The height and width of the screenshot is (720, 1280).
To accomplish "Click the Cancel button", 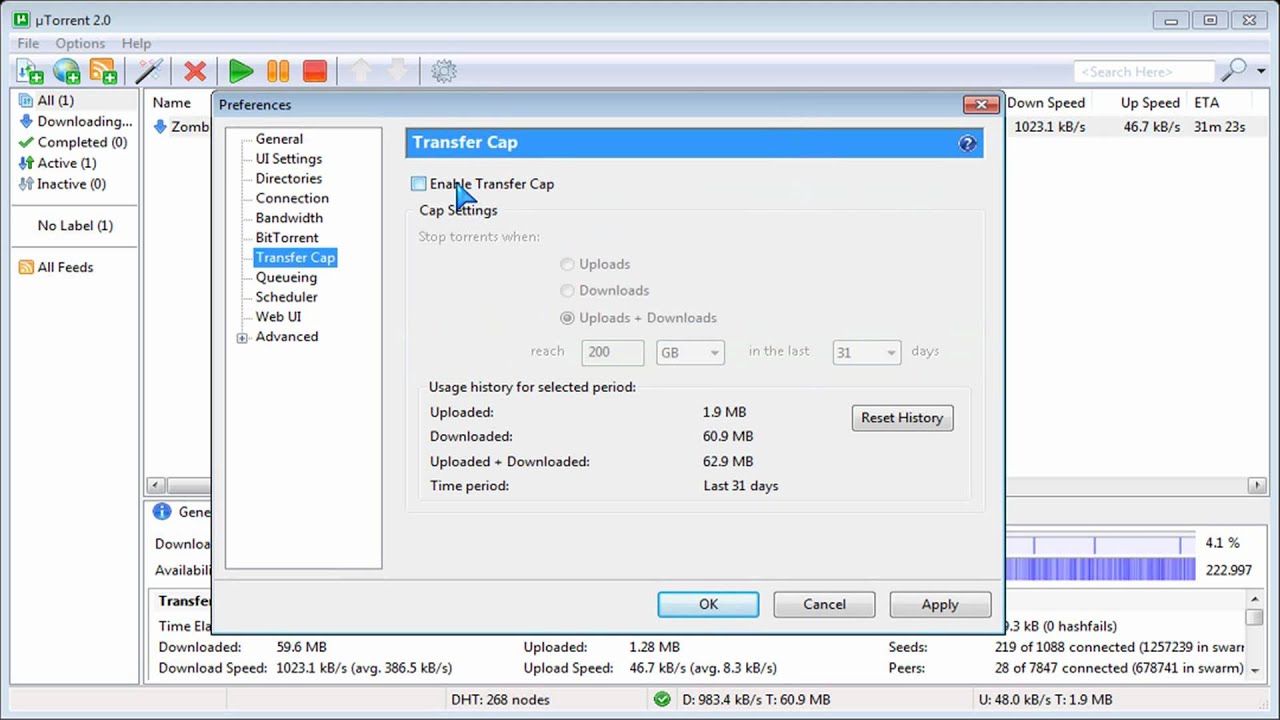I will [824, 604].
